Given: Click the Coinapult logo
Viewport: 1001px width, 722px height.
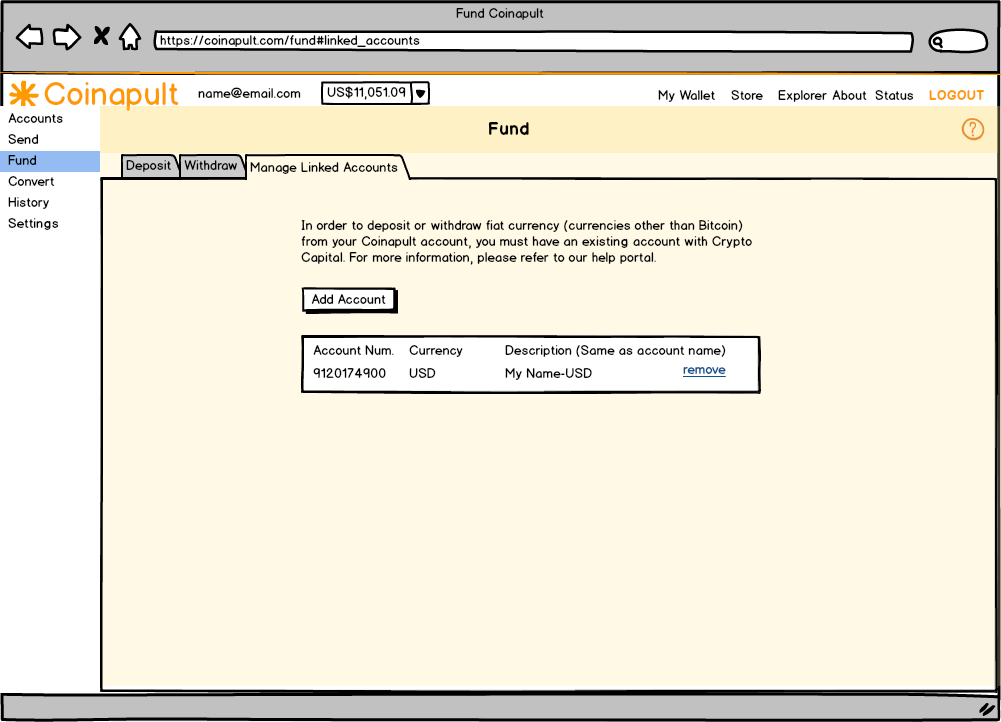Looking at the screenshot, I should pos(94,94).
